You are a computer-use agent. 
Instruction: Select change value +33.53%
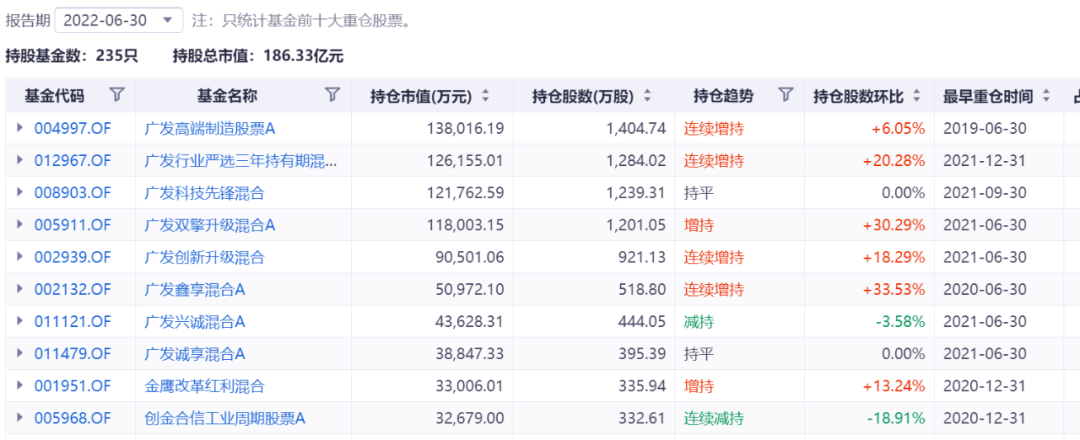[x=894, y=290]
